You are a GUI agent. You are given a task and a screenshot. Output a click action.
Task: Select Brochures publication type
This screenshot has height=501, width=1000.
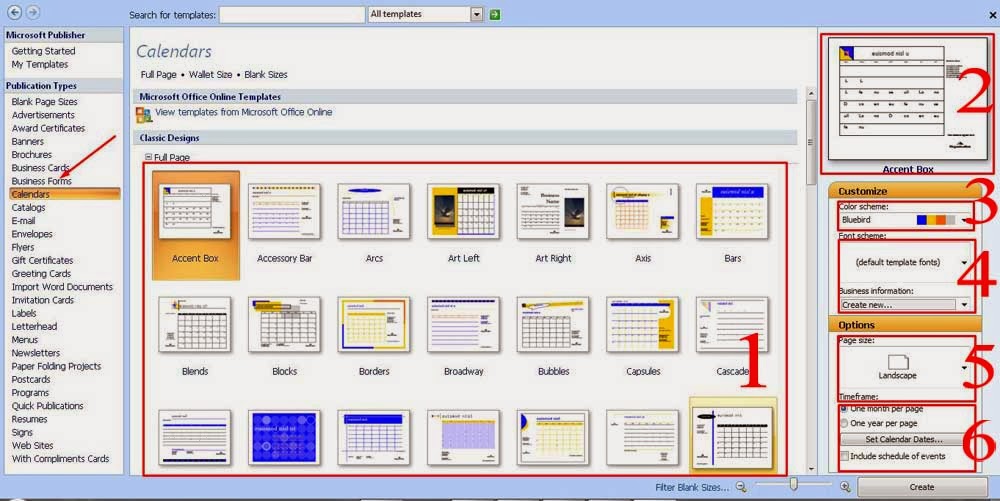[32, 155]
